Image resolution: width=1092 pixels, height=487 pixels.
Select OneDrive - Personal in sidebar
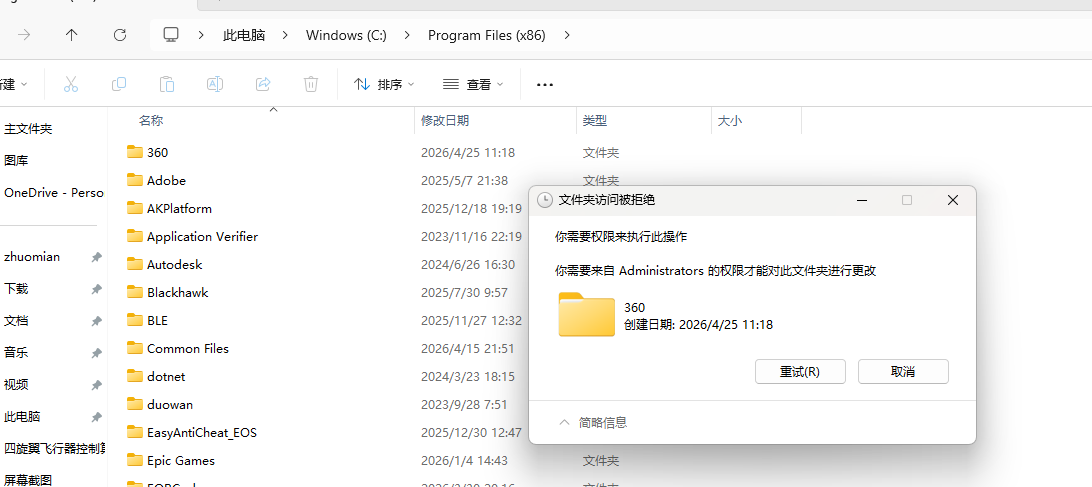52,193
